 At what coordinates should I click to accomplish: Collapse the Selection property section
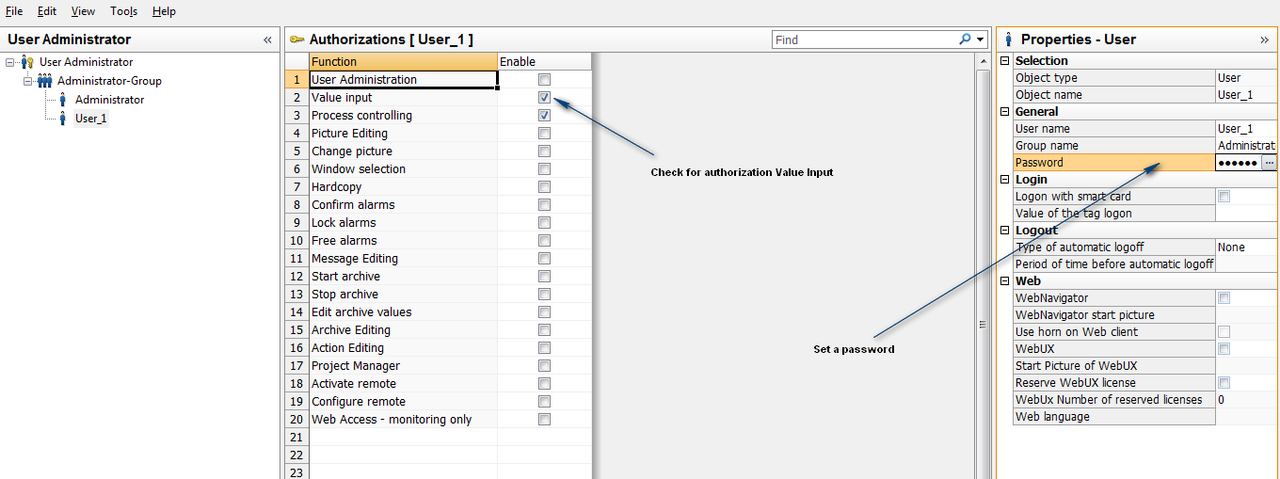1005,61
